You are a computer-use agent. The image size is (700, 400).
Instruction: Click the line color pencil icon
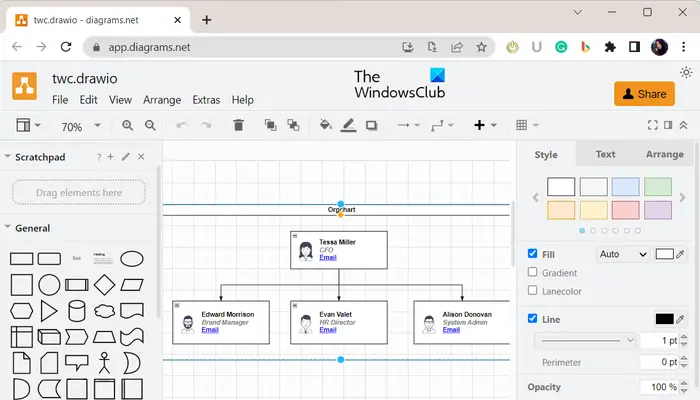tap(348, 125)
